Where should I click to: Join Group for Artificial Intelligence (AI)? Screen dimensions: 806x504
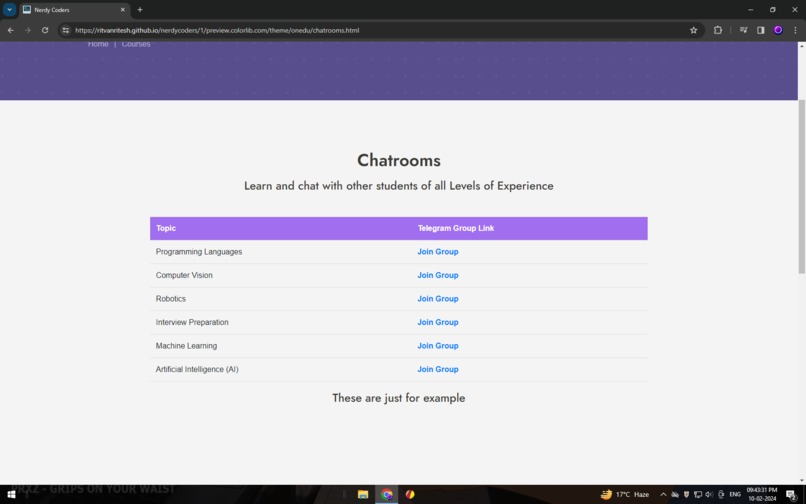click(x=437, y=369)
